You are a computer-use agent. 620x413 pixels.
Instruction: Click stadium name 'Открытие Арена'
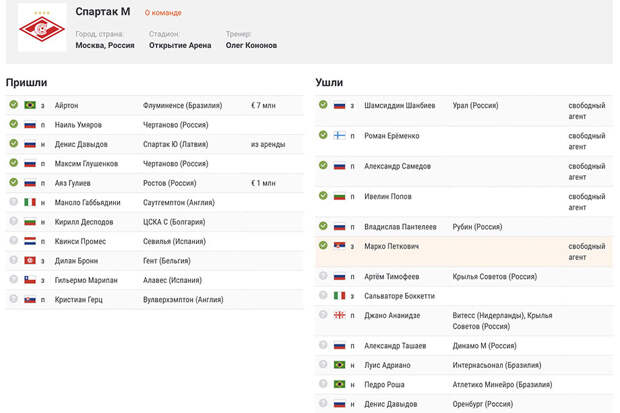coord(180,45)
